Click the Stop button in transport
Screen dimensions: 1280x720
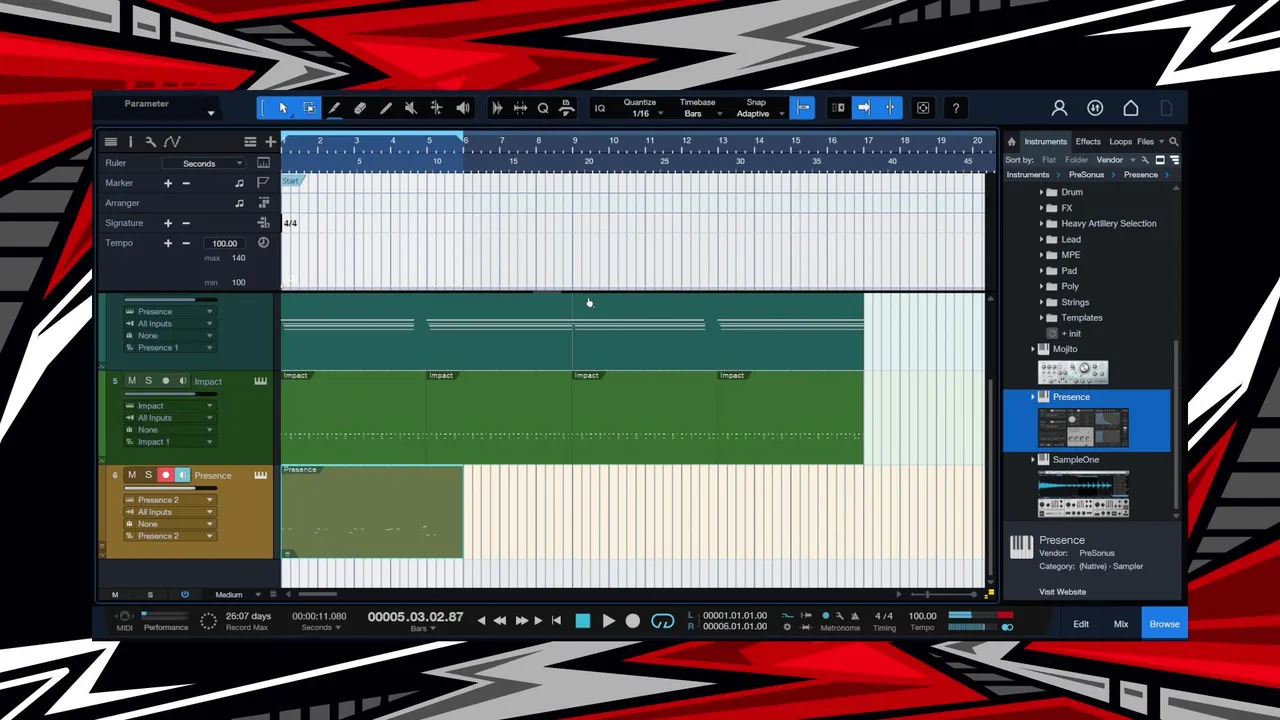coord(583,621)
